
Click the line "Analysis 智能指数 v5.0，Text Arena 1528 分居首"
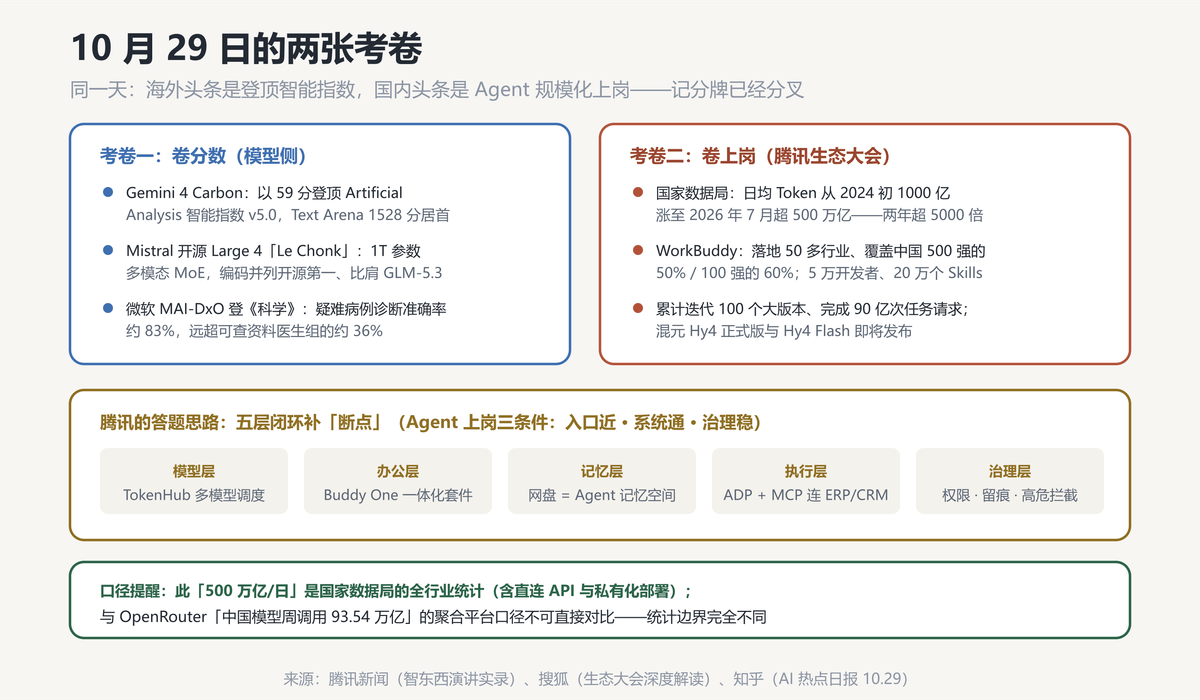[x=288, y=214]
